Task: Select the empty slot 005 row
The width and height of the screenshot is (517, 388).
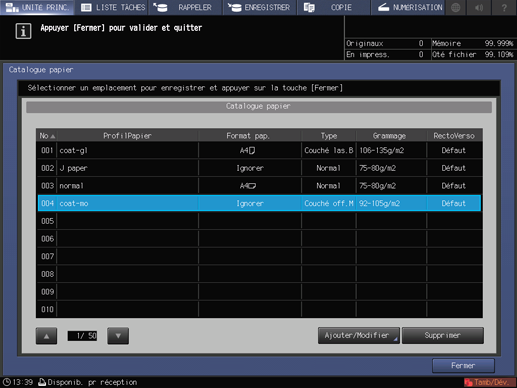Action: click(x=259, y=221)
